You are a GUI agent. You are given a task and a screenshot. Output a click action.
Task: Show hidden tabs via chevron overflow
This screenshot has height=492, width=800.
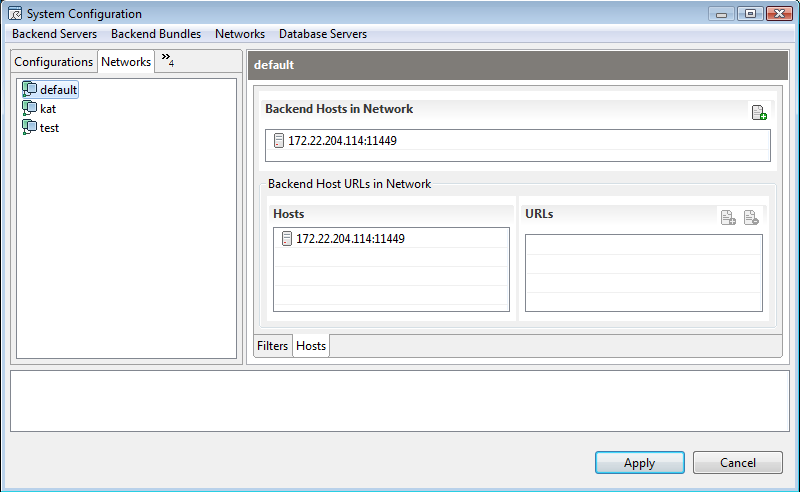(168, 60)
